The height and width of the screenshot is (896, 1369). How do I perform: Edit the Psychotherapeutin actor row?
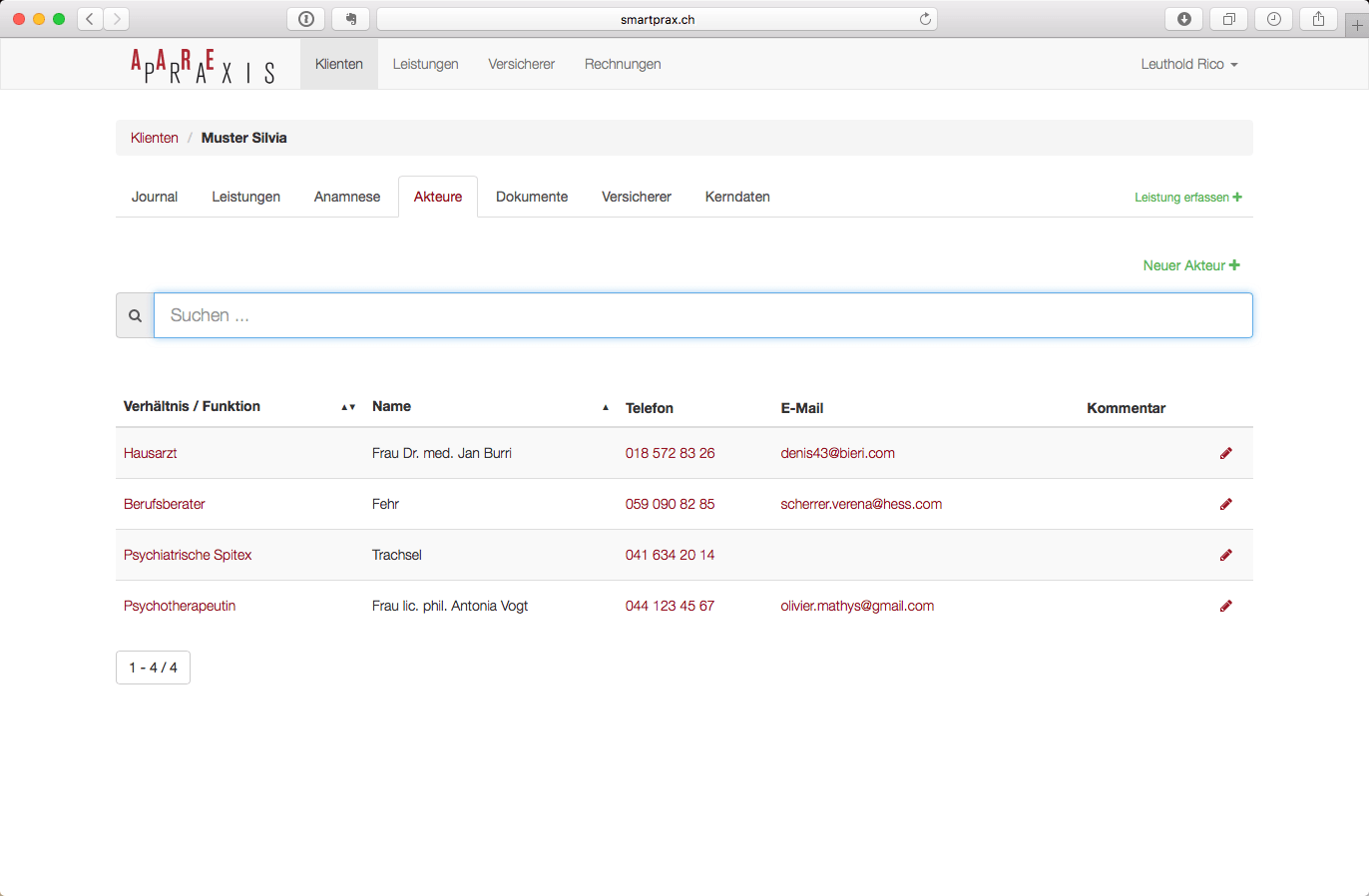tap(1225, 606)
